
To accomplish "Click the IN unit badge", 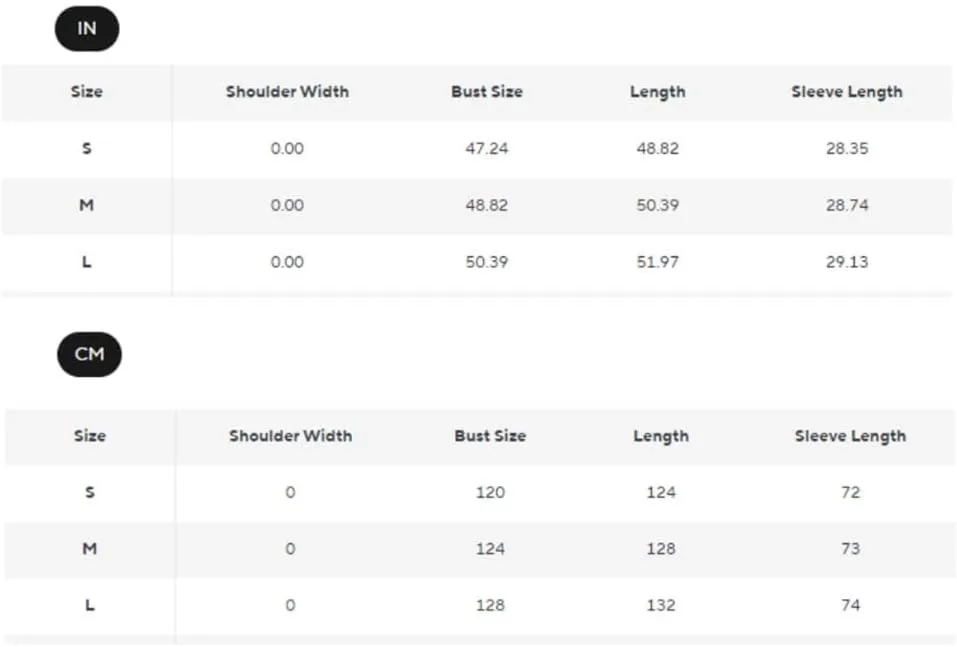I will (87, 29).
